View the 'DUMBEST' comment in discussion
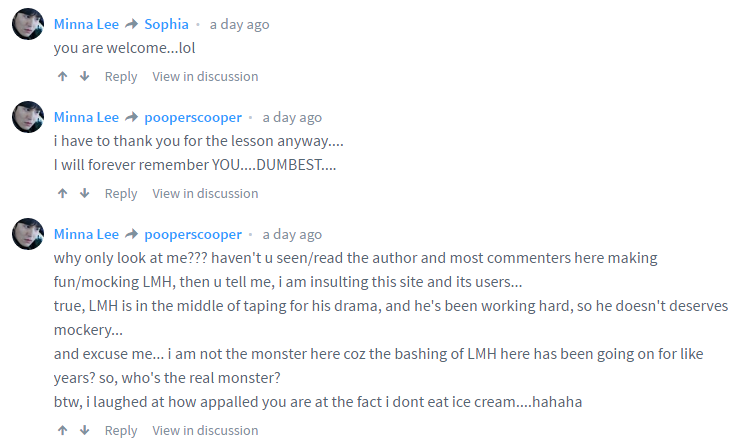 pyautogui.click(x=205, y=193)
